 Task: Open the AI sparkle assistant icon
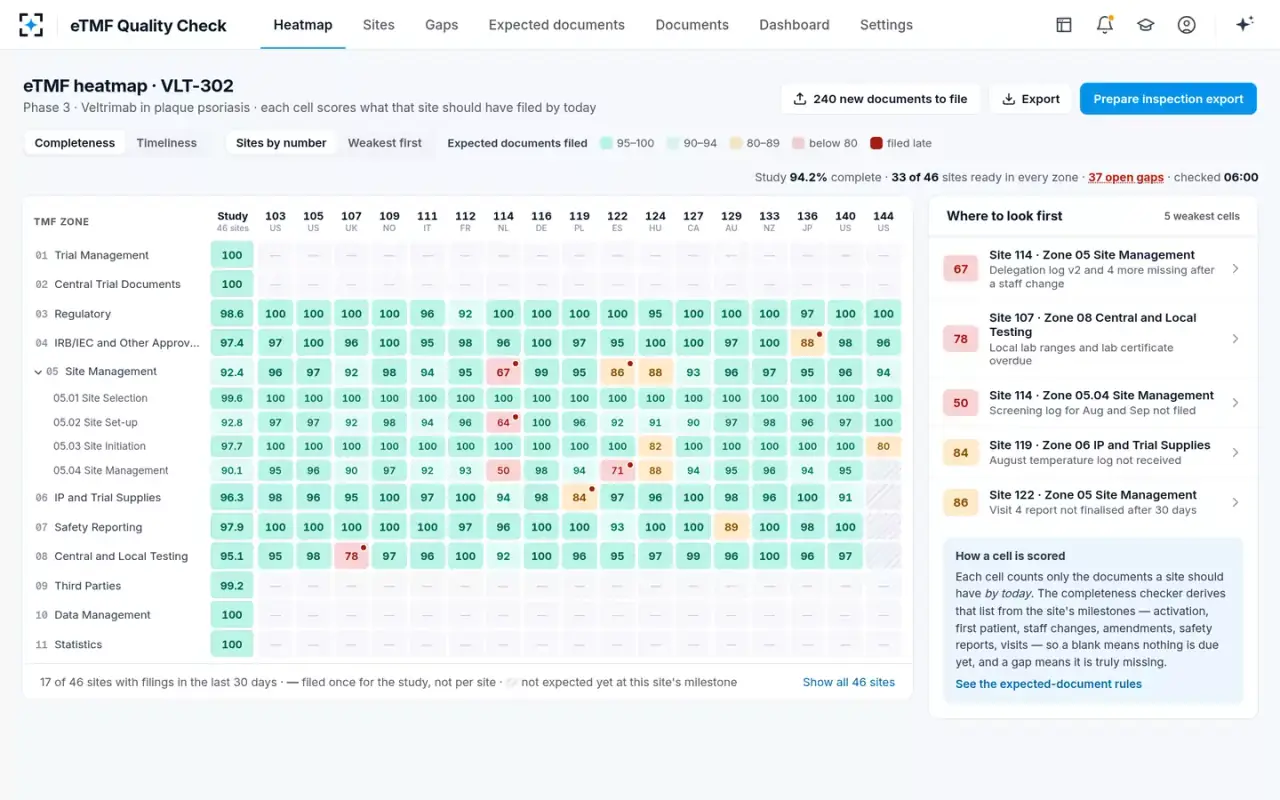tap(1244, 25)
